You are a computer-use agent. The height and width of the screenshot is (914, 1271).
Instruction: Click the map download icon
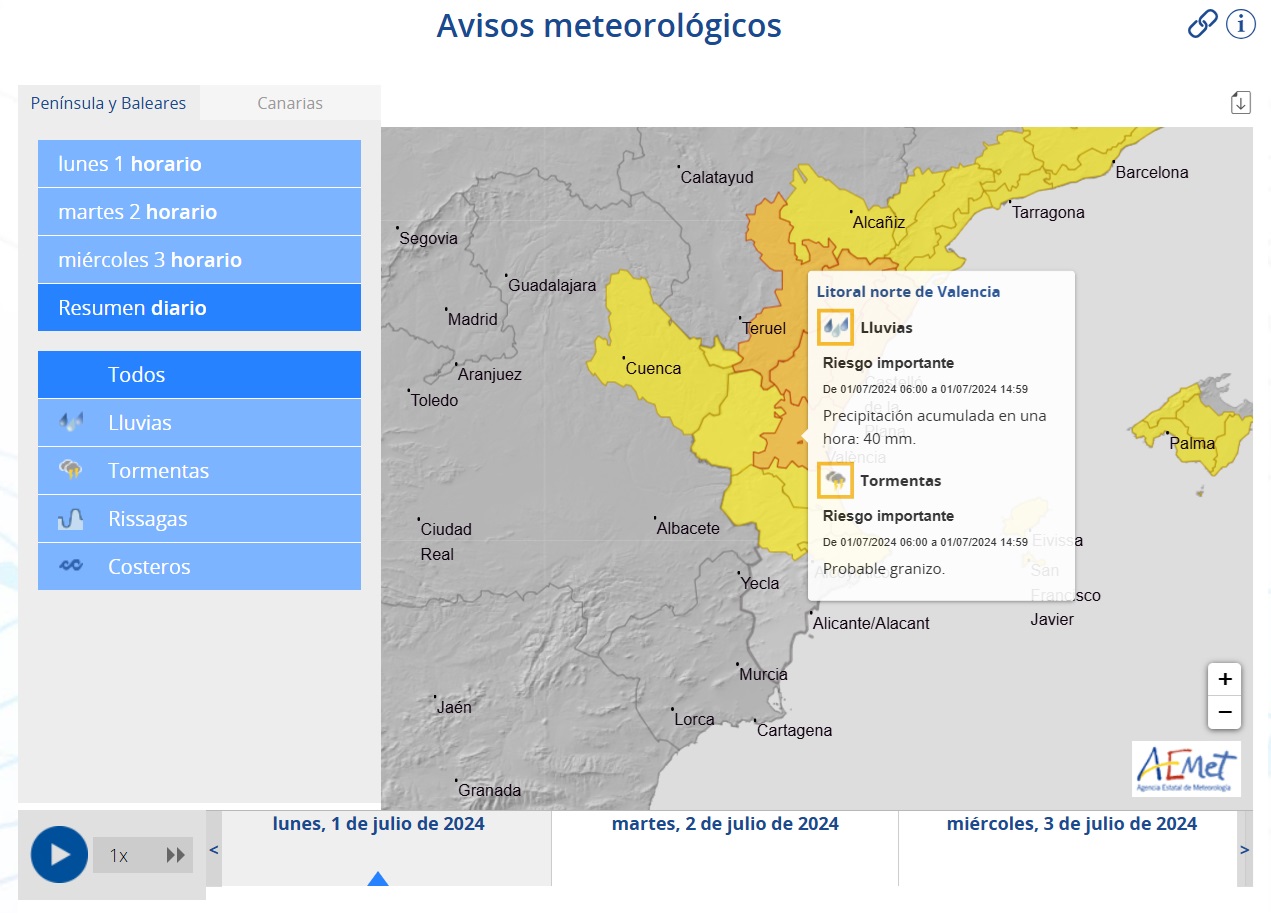[1241, 102]
